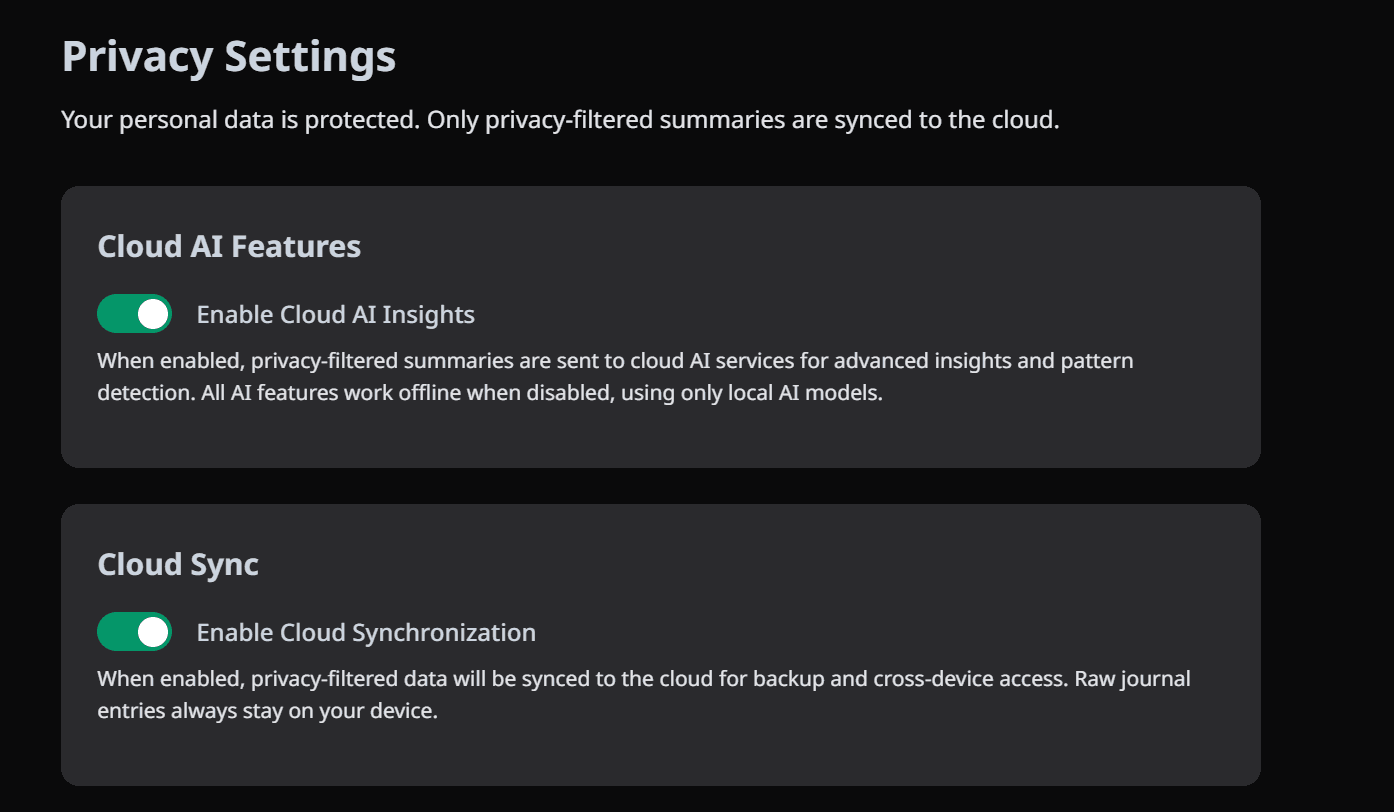Click the Cloud AI Features section title
The width and height of the screenshot is (1394, 812).
point(229,246)
